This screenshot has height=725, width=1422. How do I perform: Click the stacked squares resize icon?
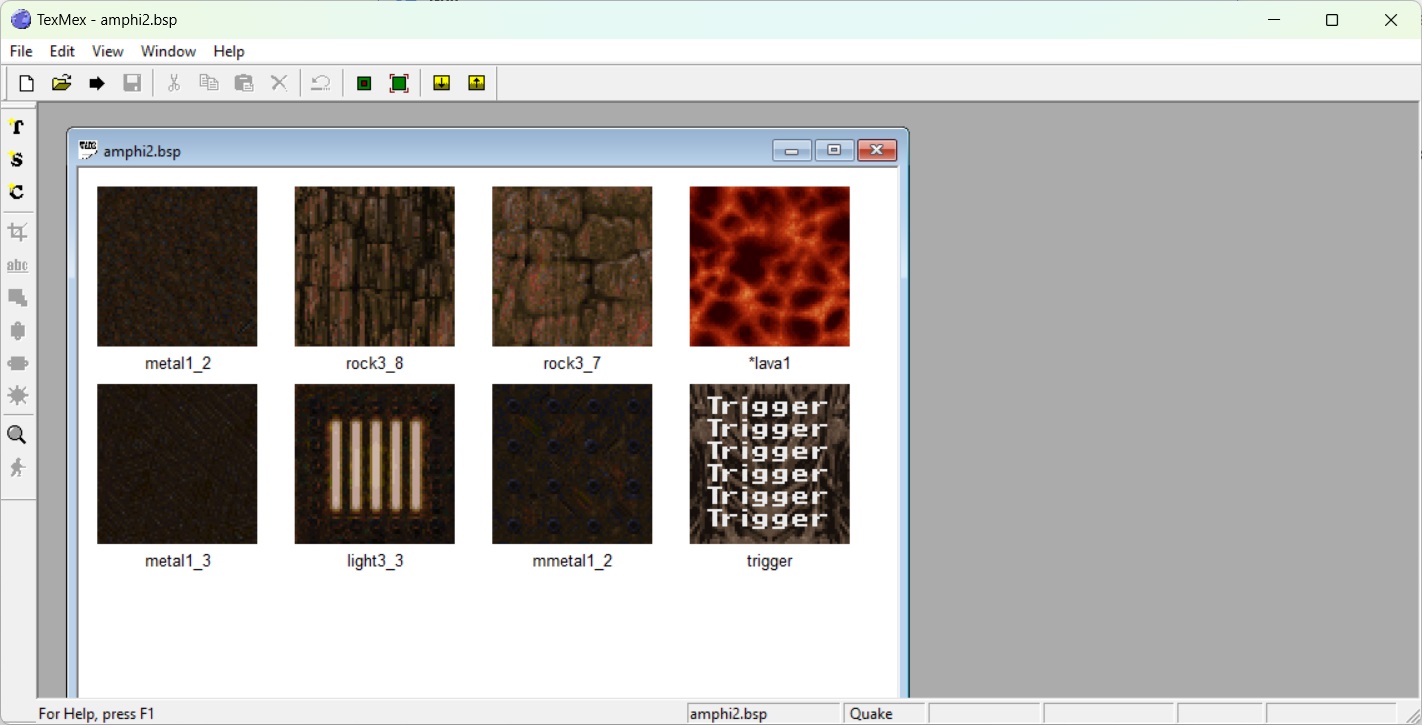pyautogui.click(x=17, y=298)
